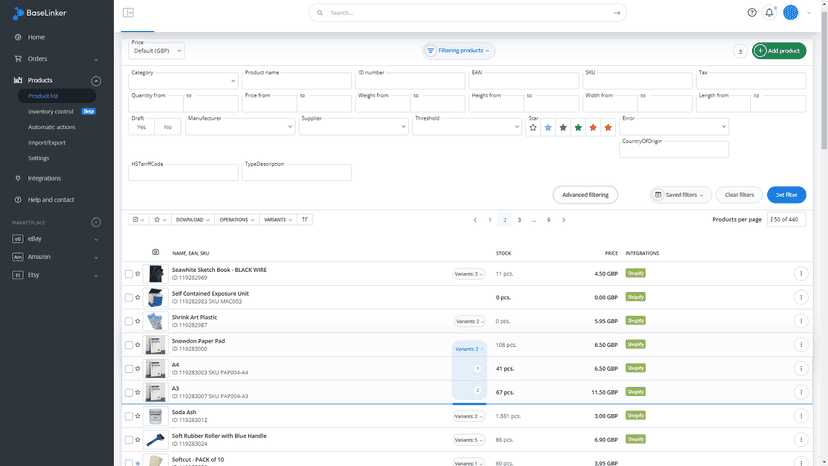Open the help question mark icon
The image size is (828, 466).
point(752,13)
